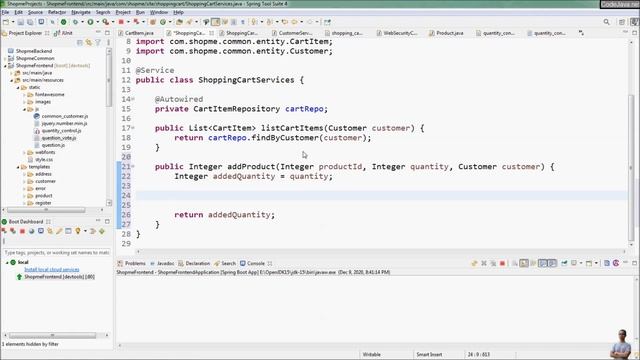Click Remove All Terminated Launches double-X icon
This screenshot has width=640, height=360.
[493, 264]
